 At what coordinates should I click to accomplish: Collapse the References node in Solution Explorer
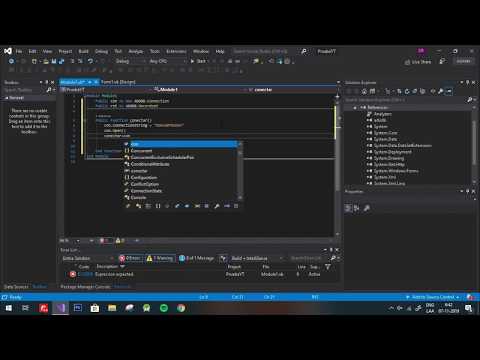point(355,107)
